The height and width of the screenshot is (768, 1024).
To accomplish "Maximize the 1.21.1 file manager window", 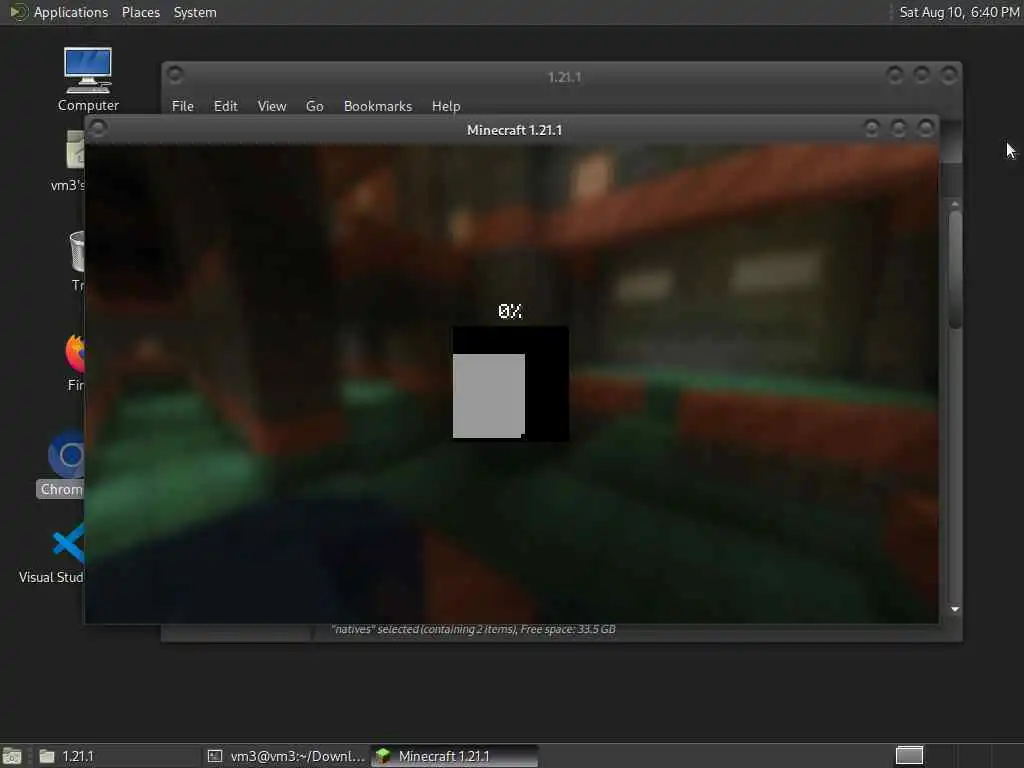I will coord(921,75).
